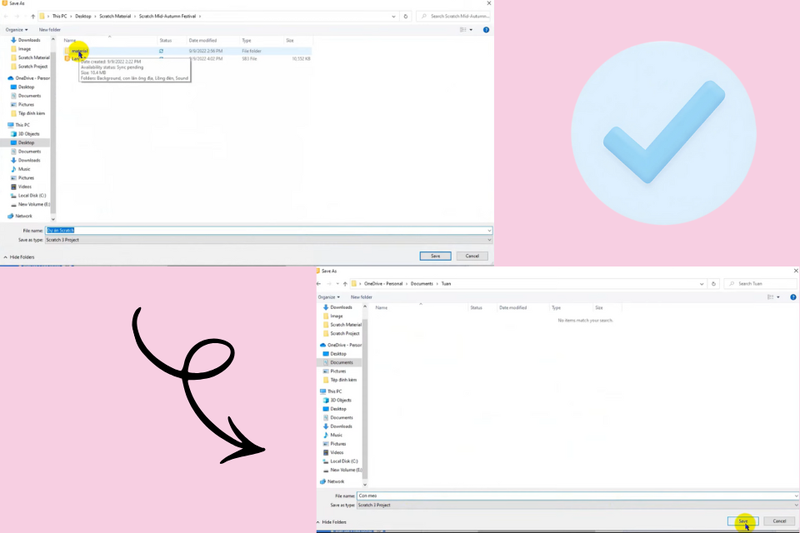Open view options arrow in Mid-Autumn Festival dialog
800x533 pixels.
click(470, 30)
